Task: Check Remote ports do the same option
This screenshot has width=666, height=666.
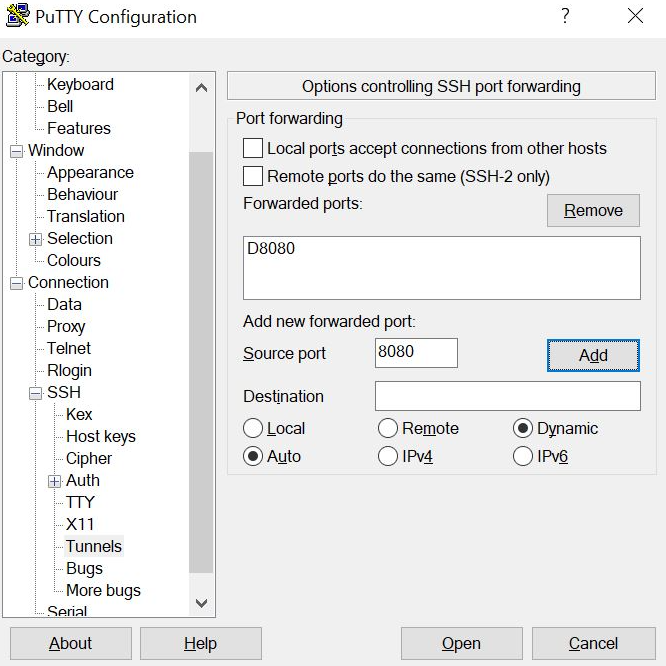Action: coord(253,177)
